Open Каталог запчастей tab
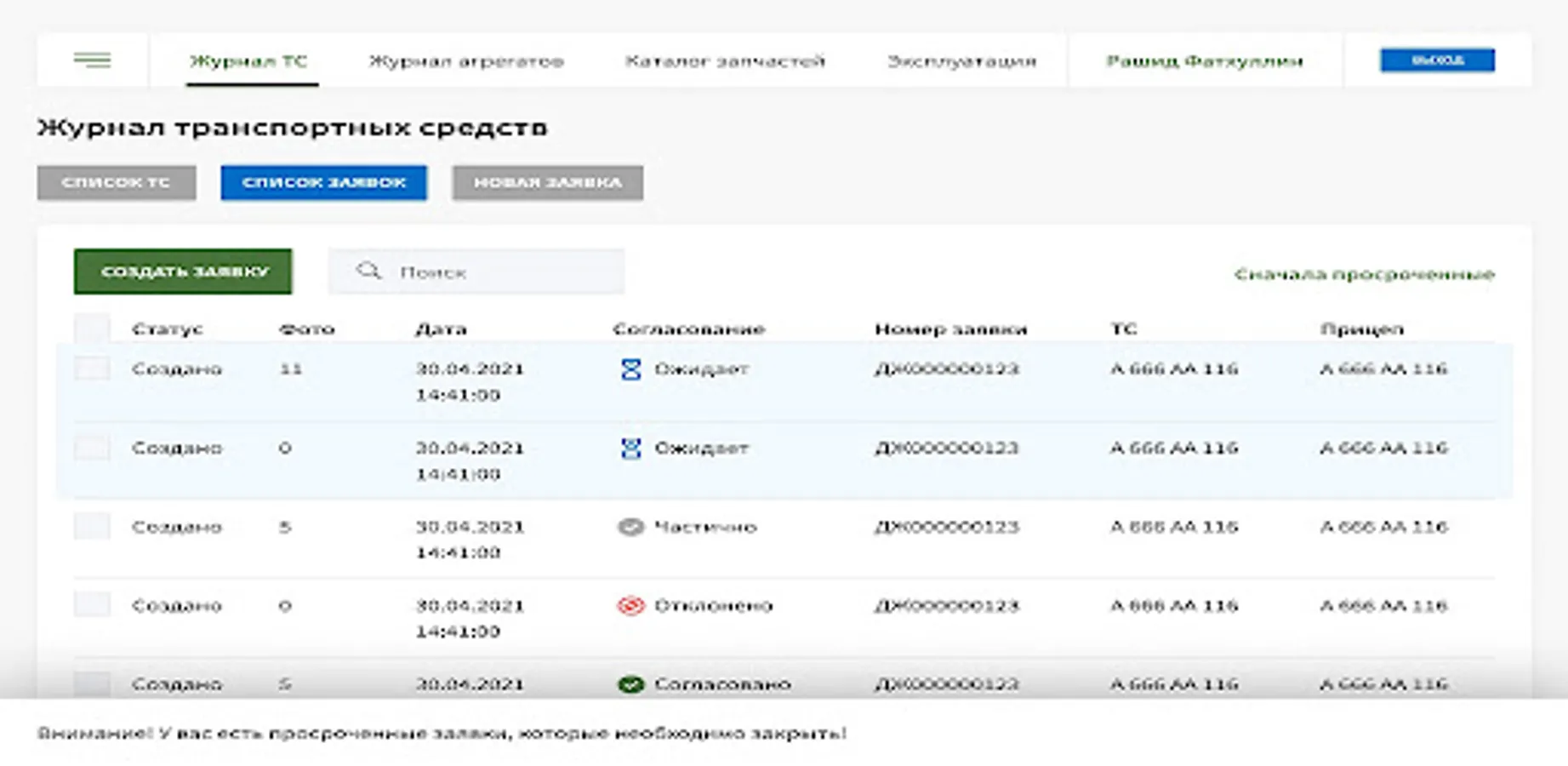This screenshot has height=766, width=1568. pyautogui.click(x=725, y=61)
